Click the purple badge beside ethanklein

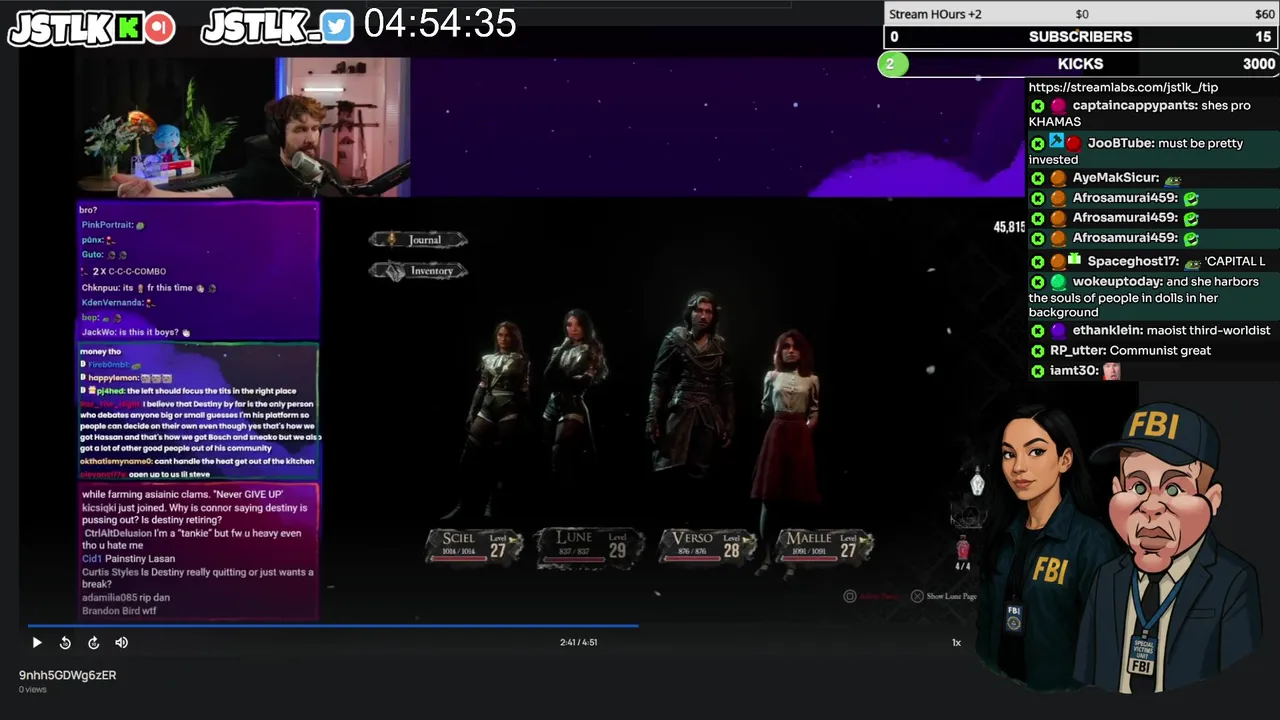[1058, 330]
